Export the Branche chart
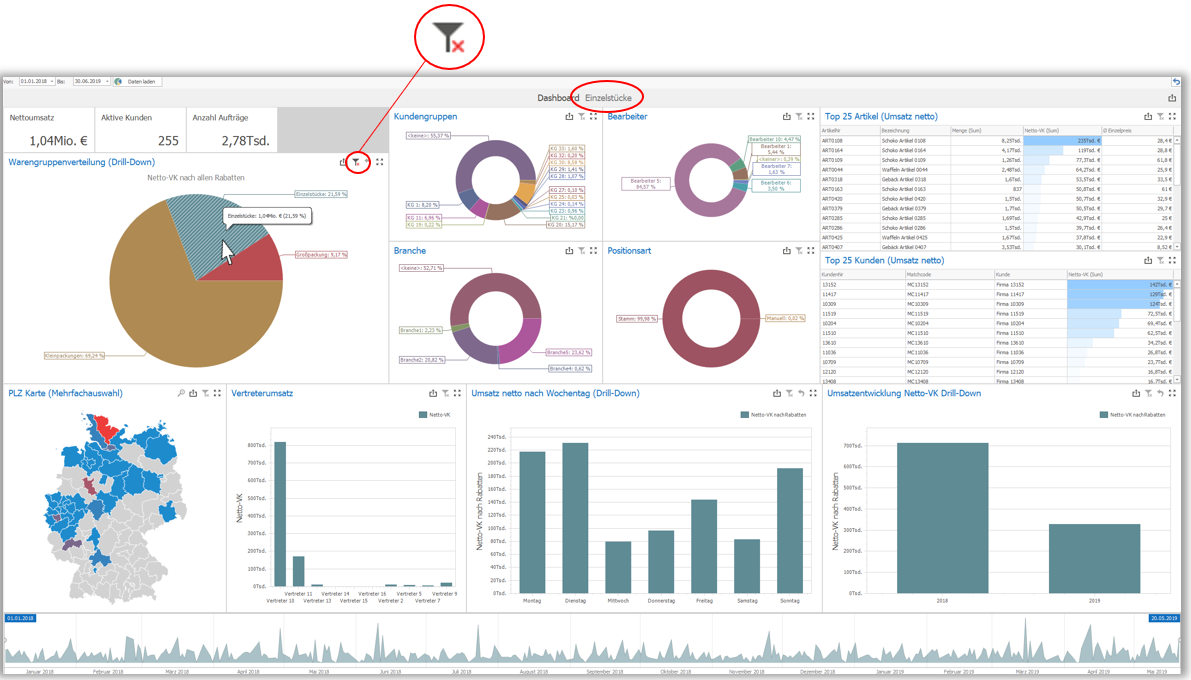This screenshot has width=1191, height=680. [569, 250]
